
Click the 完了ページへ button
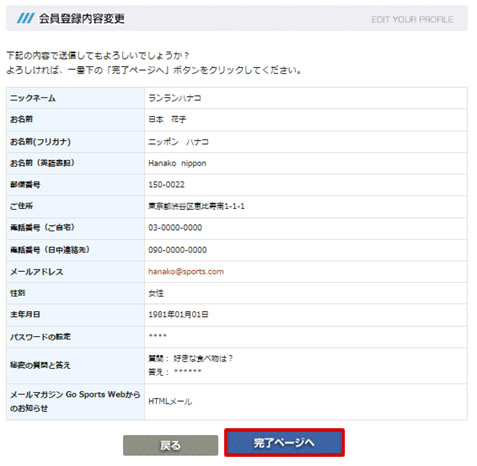284,442
